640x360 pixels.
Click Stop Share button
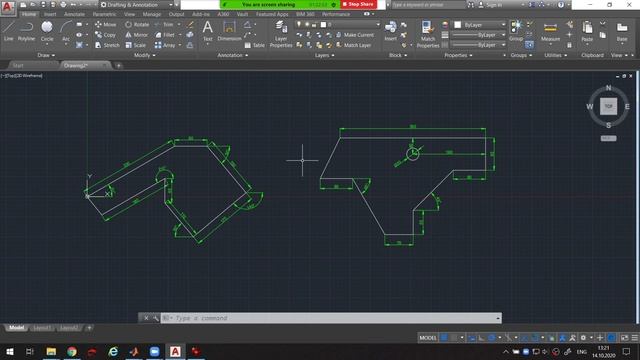pos(358,4)
